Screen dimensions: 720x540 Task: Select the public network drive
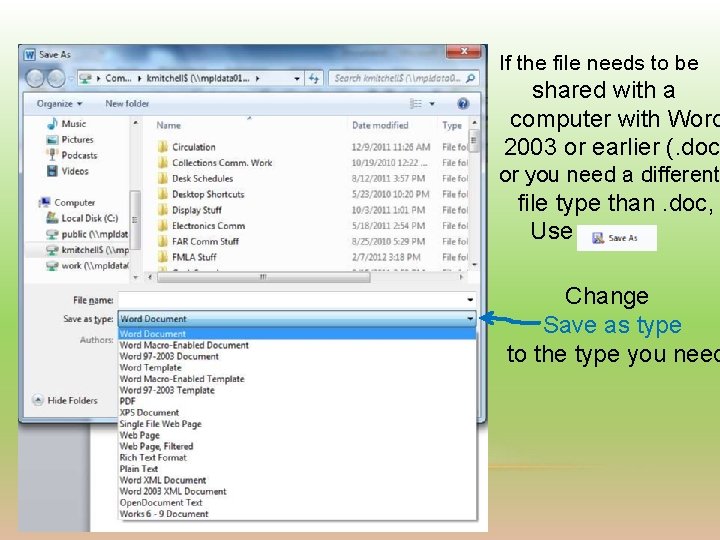click(x=86, y=234)
